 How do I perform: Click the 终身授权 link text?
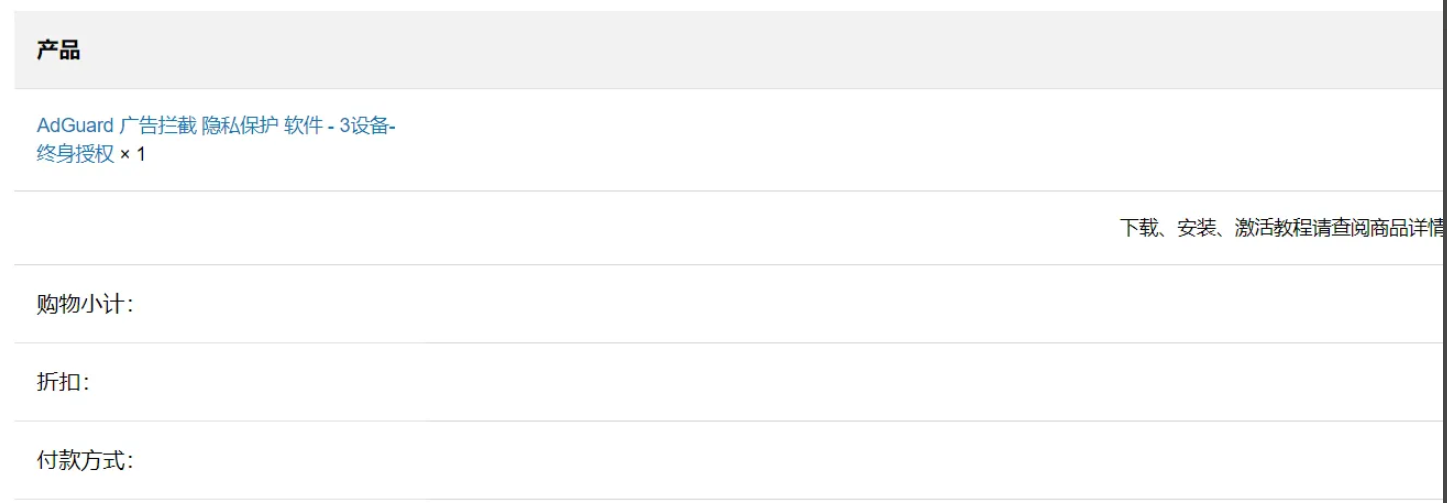tap(75, 155)
